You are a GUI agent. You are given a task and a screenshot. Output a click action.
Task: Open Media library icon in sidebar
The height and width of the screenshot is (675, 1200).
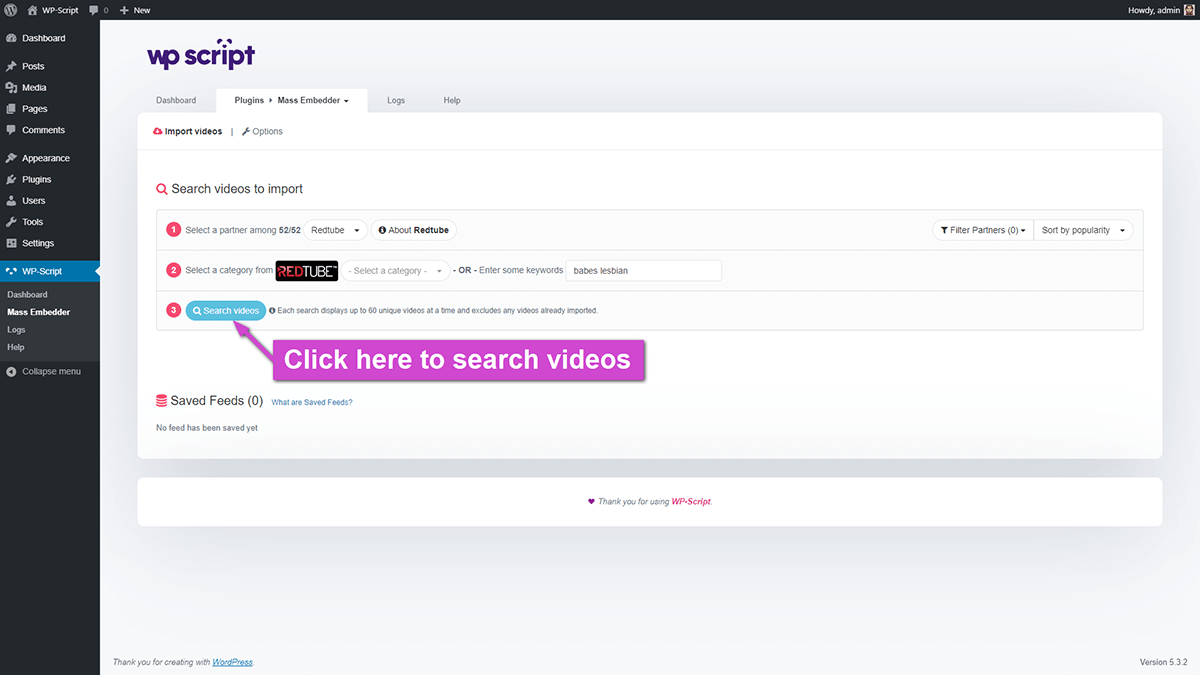coord(11,88)
